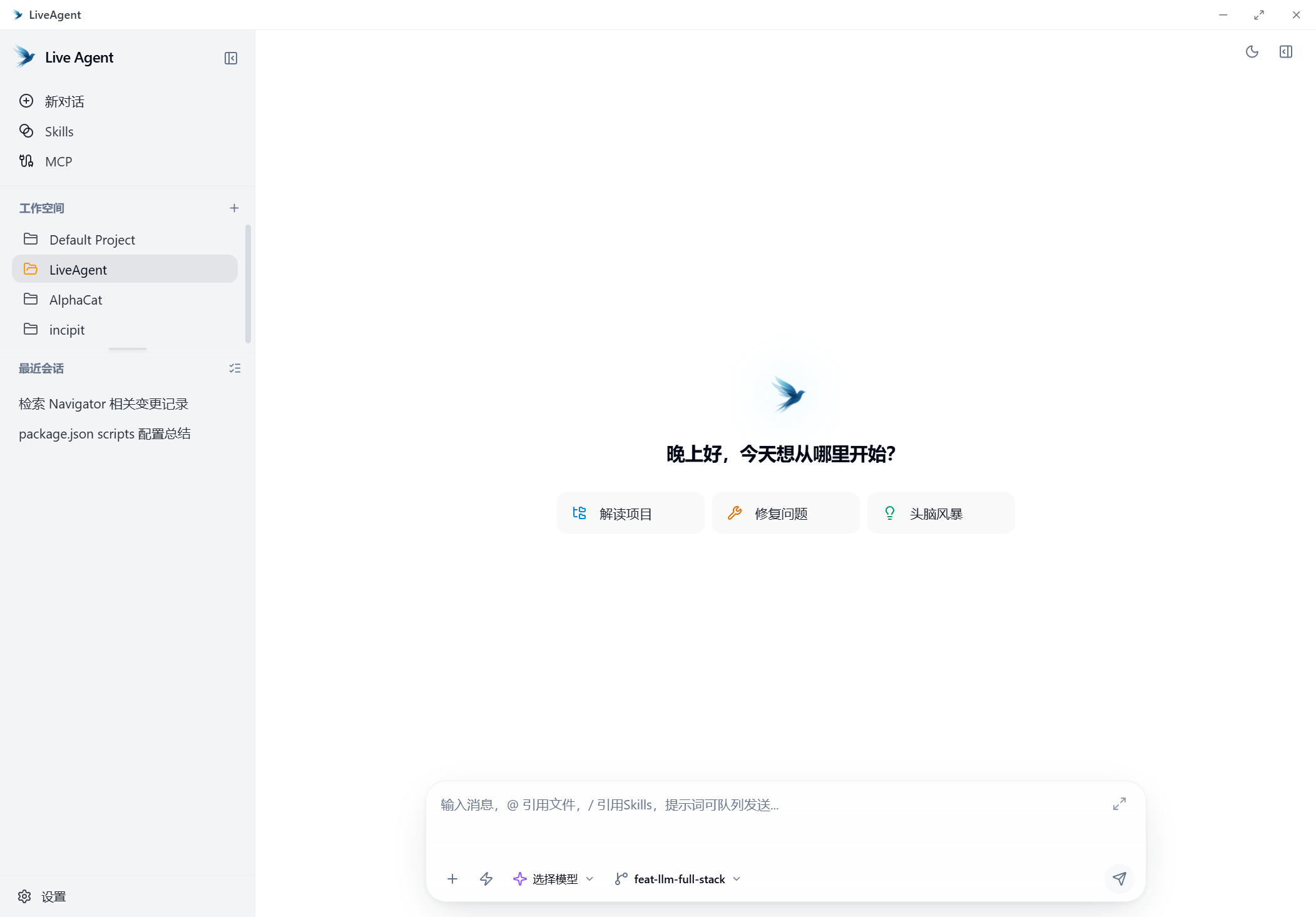
Task: Open the MCP connector icon
Action: coord(26,161)
